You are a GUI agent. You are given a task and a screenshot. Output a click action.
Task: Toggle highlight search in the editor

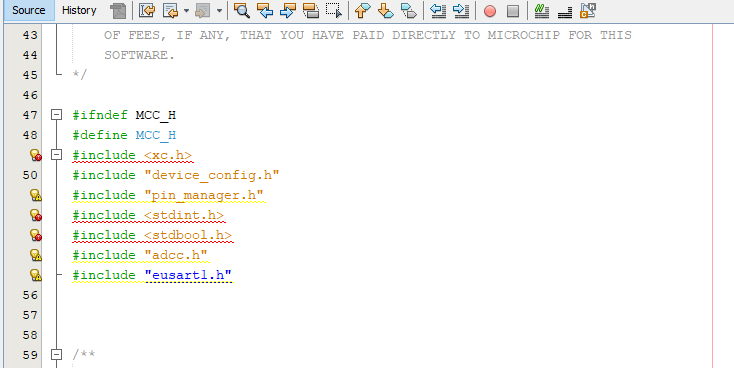(x=310, y=10)
